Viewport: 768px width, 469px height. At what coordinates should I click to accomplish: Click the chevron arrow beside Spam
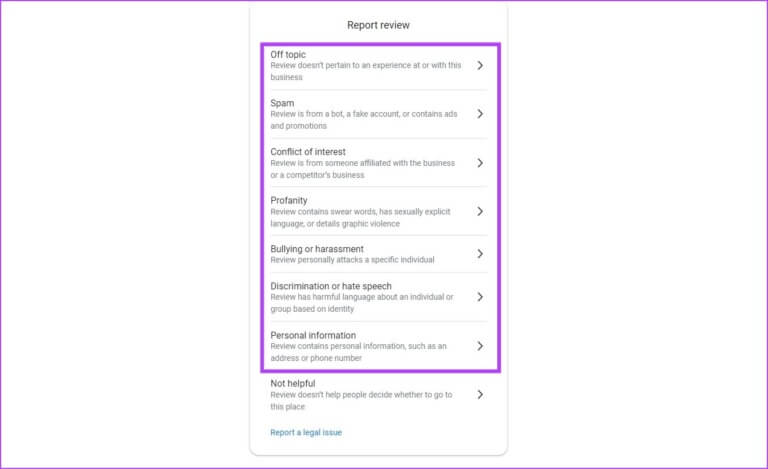pos(480,114)
